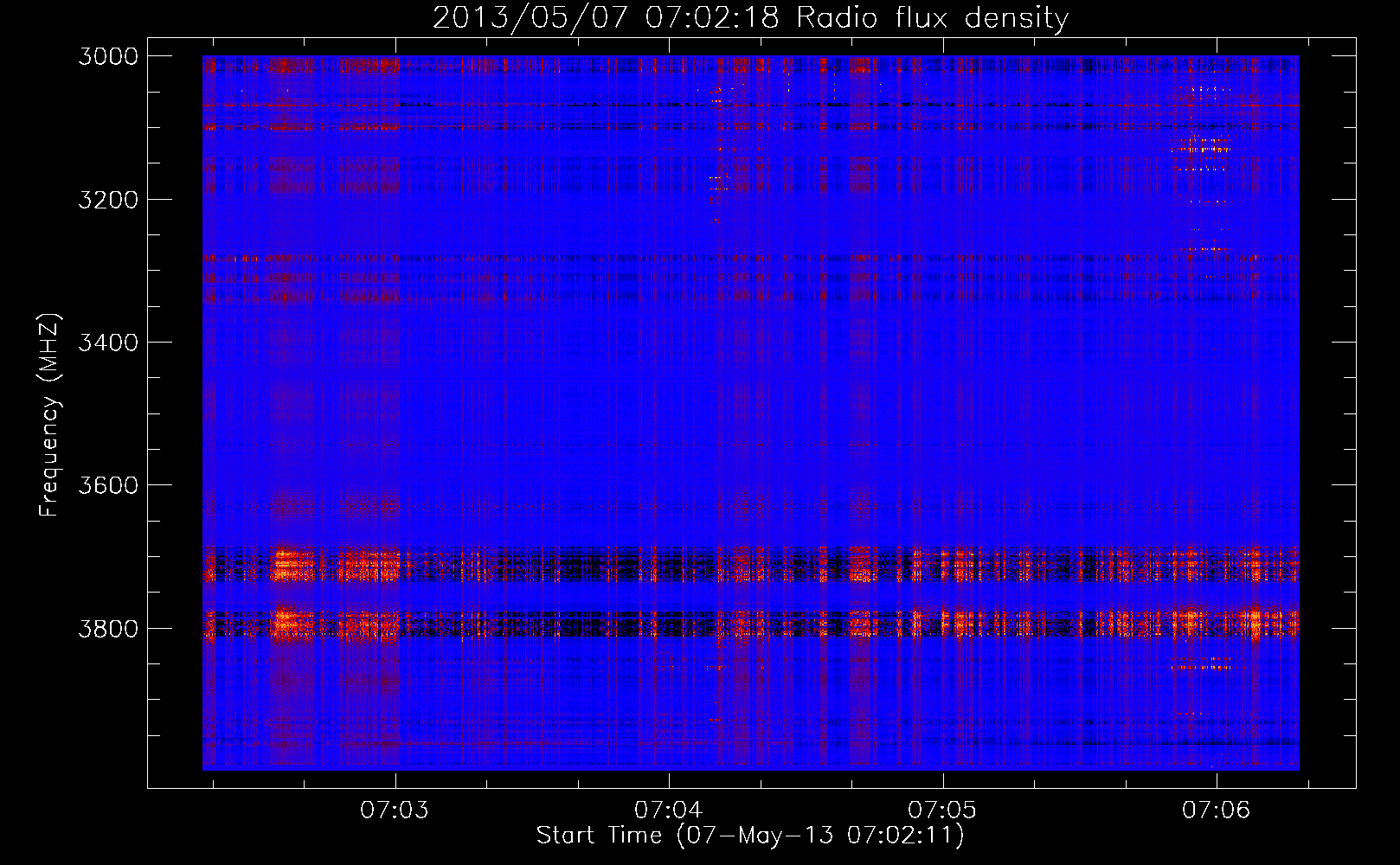Click the 3800 frequency axis label
The height and width of the screenshot is (865, 1400).
108,628
